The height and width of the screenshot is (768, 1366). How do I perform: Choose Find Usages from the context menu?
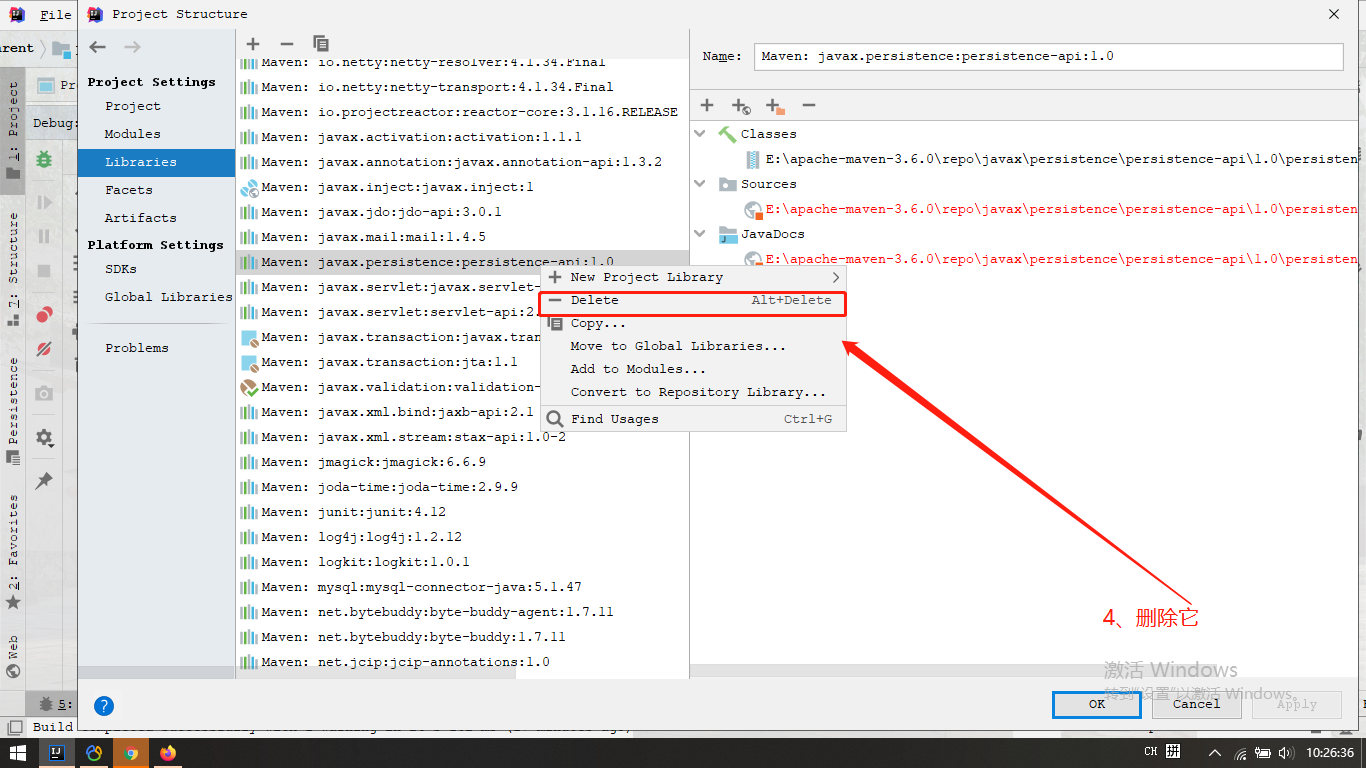click(x=693, y=419)
